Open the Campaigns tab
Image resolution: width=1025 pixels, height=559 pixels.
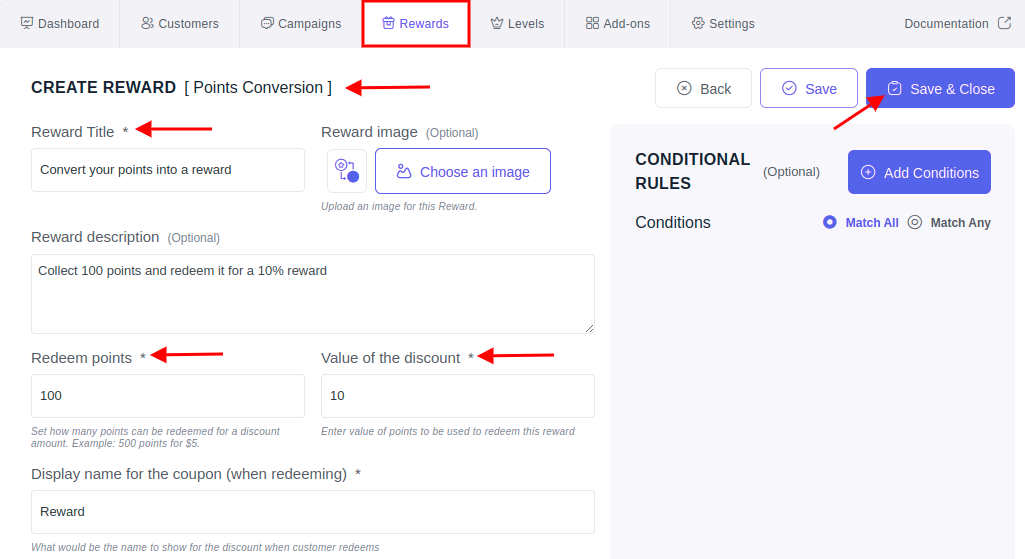pyautogui.click(x=301, y=24)
